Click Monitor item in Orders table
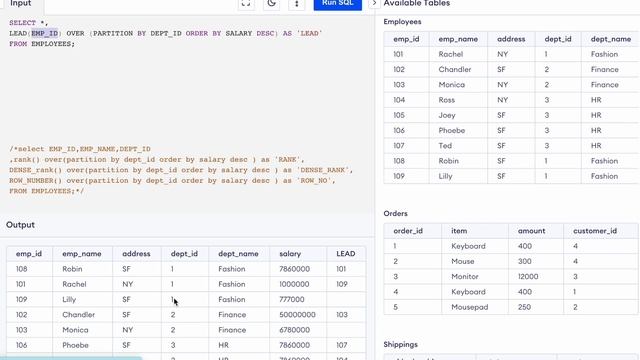Screen dimensions: 640x360 (x=465, y=277)
